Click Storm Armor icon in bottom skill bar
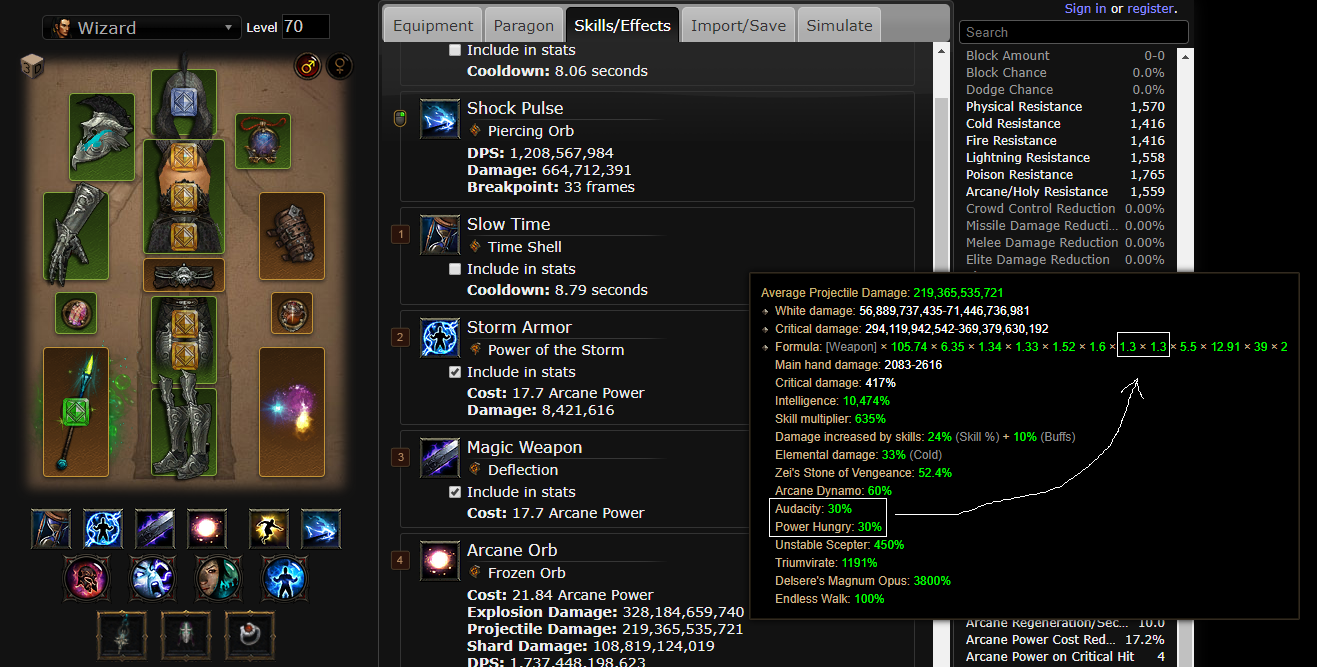Viewport: 1317px width, 667px height. point(103,529)
